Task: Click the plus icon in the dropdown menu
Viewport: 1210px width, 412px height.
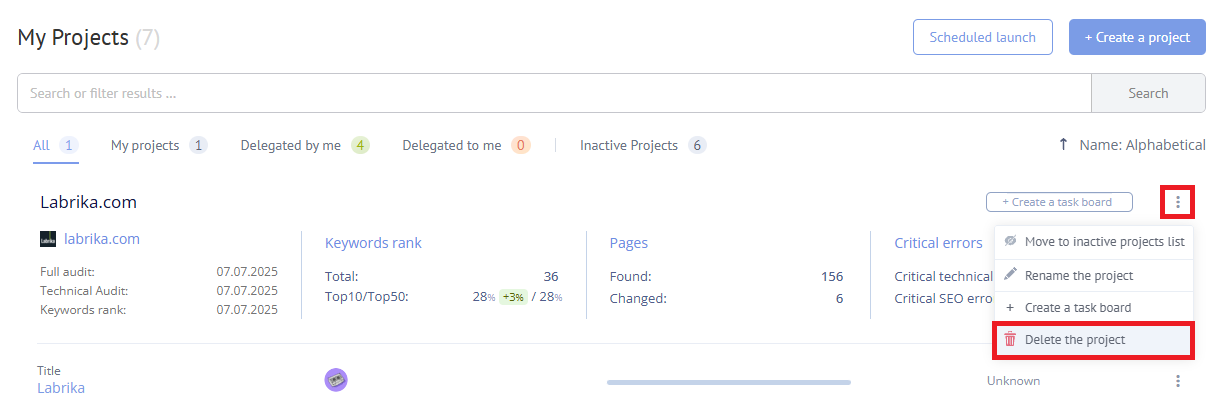Action: (1010, 308)
